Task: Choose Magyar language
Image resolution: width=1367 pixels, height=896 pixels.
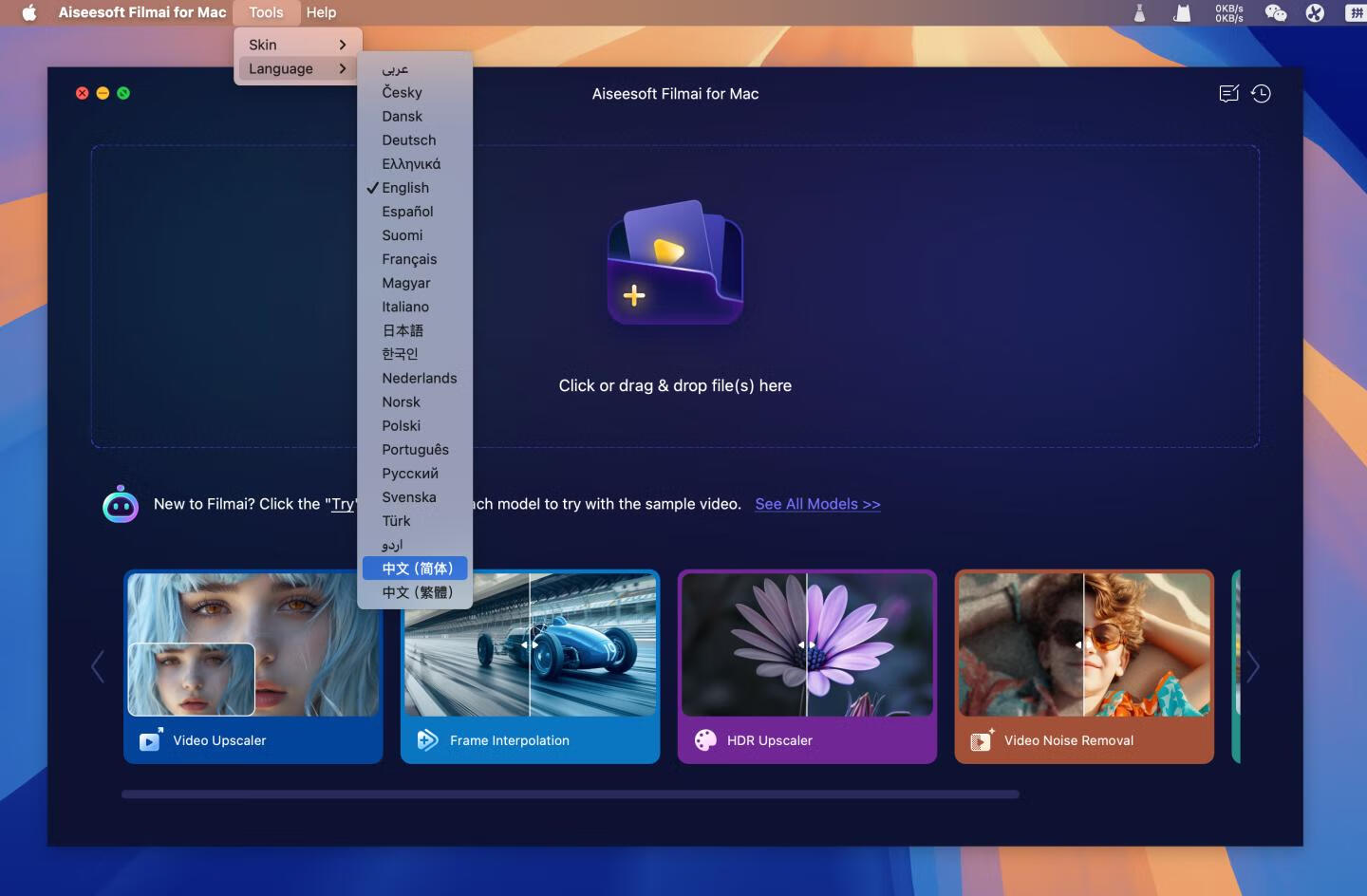Action: click(x=414, y=283)
